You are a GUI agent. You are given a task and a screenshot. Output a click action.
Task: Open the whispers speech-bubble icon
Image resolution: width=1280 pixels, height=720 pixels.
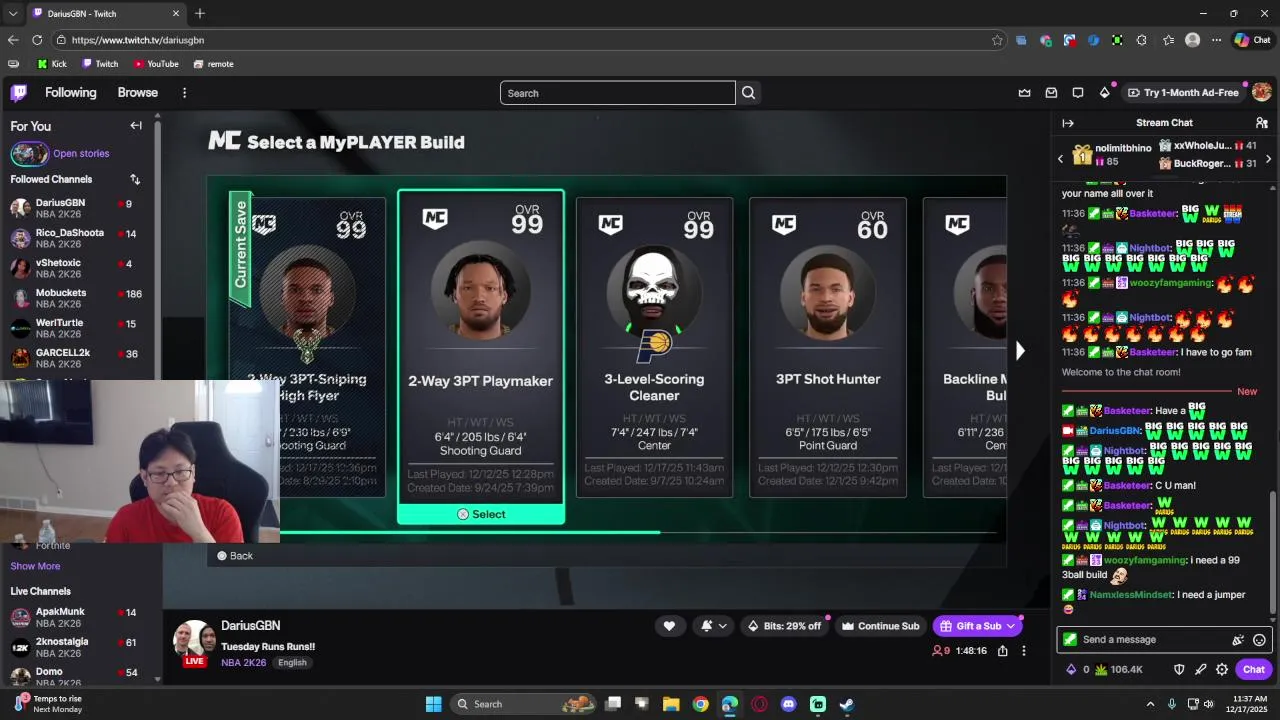(1078, 93)
